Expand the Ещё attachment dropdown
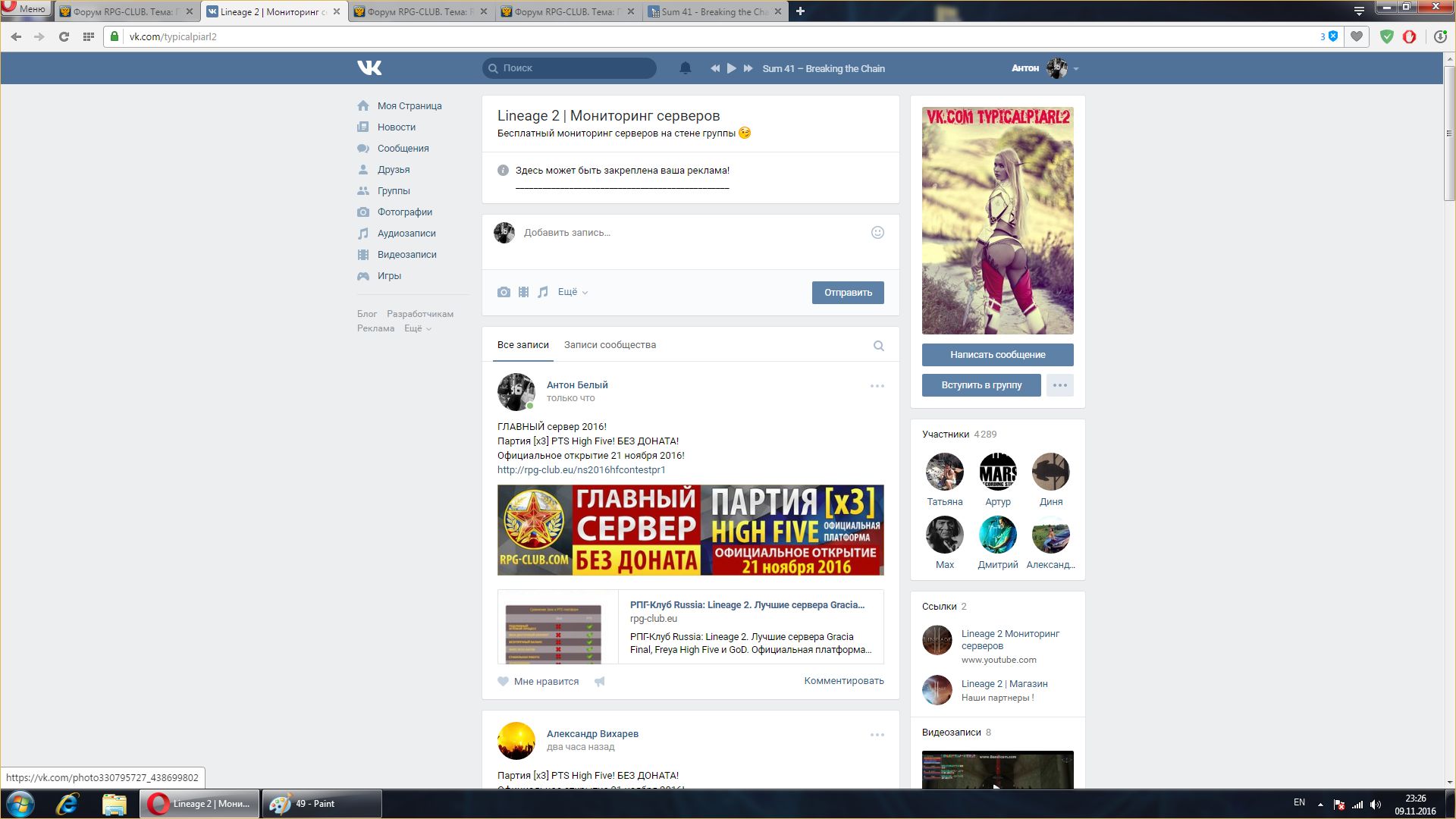This screenshot has height=819, width=1456. point(573,292)
